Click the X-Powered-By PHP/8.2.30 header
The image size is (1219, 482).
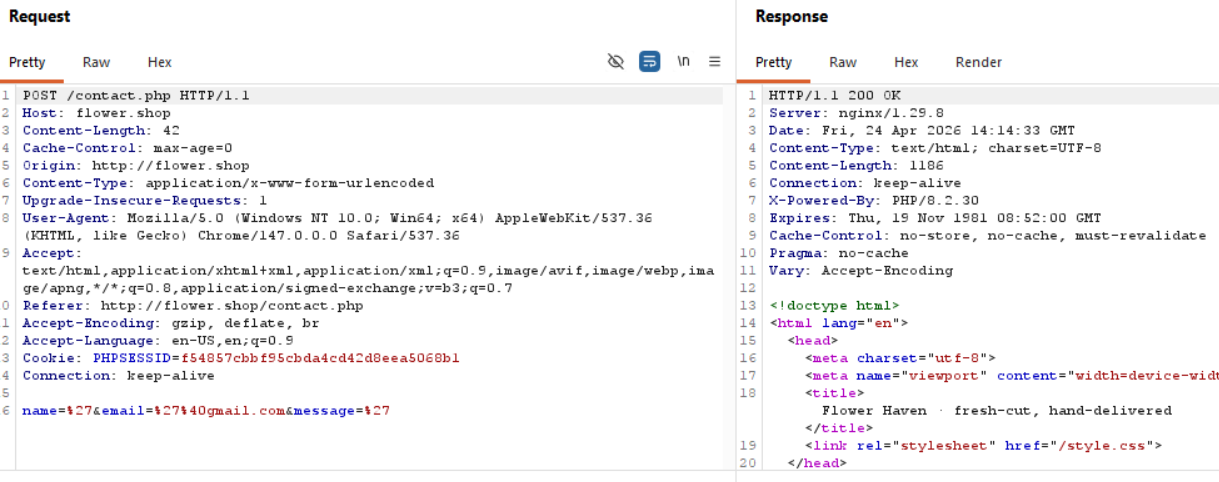[x=878, y=201]
